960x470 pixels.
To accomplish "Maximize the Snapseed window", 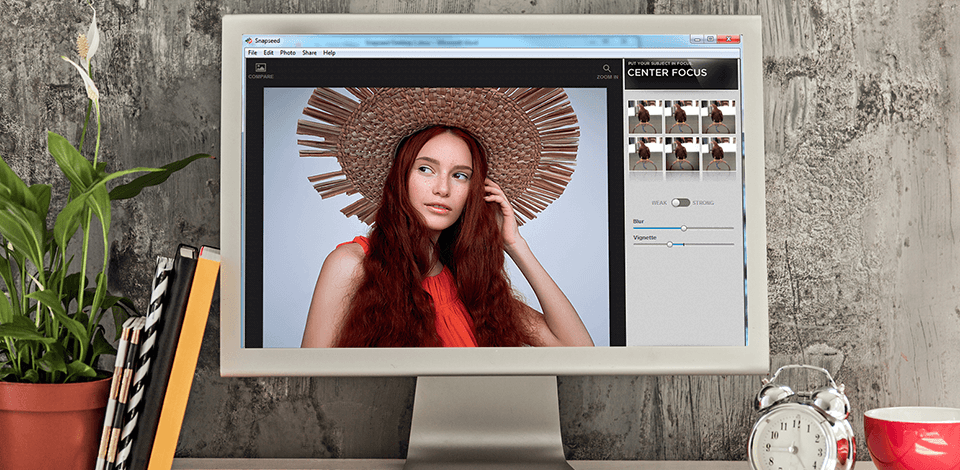I will (x=710, y=39).
